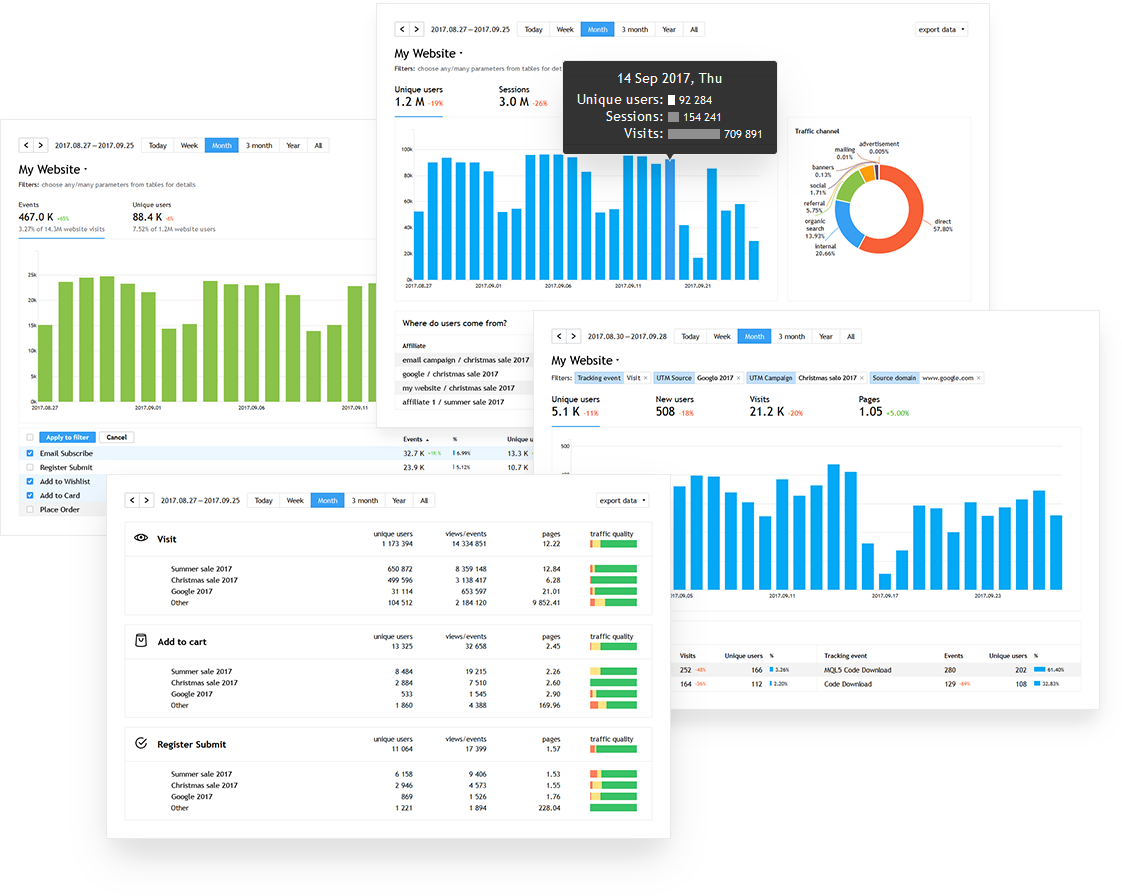Click previous arrow in filtered window dated 2017.08.30
Viewport: 1122px width, 896px height.
(x=559, y=336)
